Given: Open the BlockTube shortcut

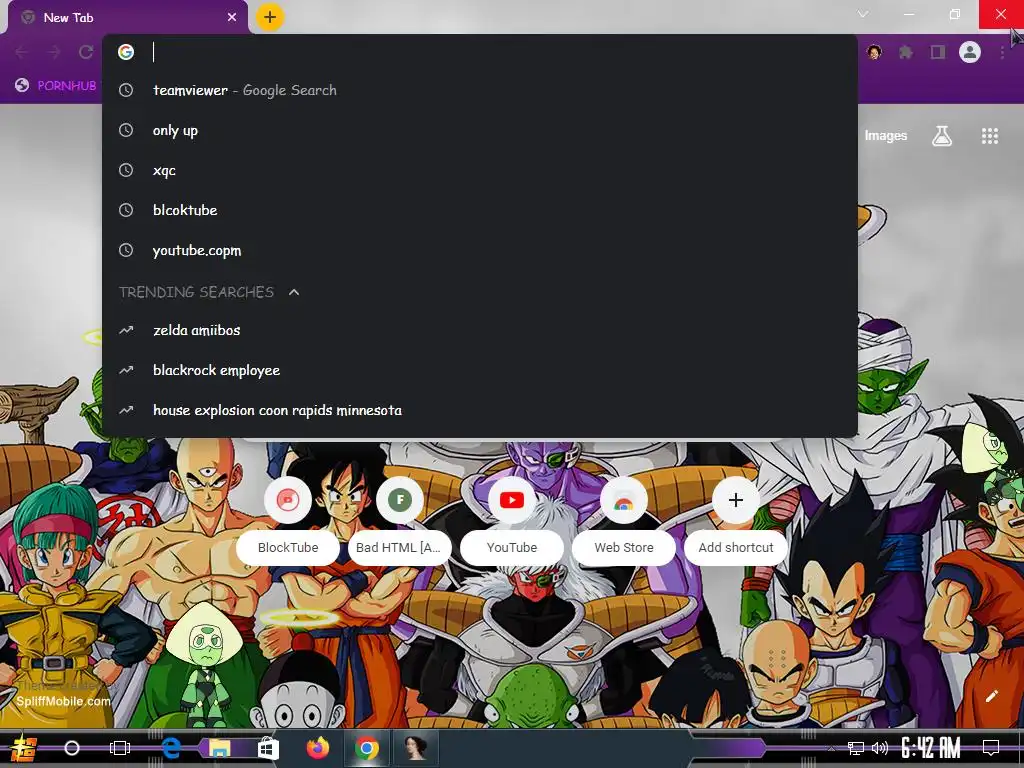Looking at the screenshot, I should tap(288, 522).
